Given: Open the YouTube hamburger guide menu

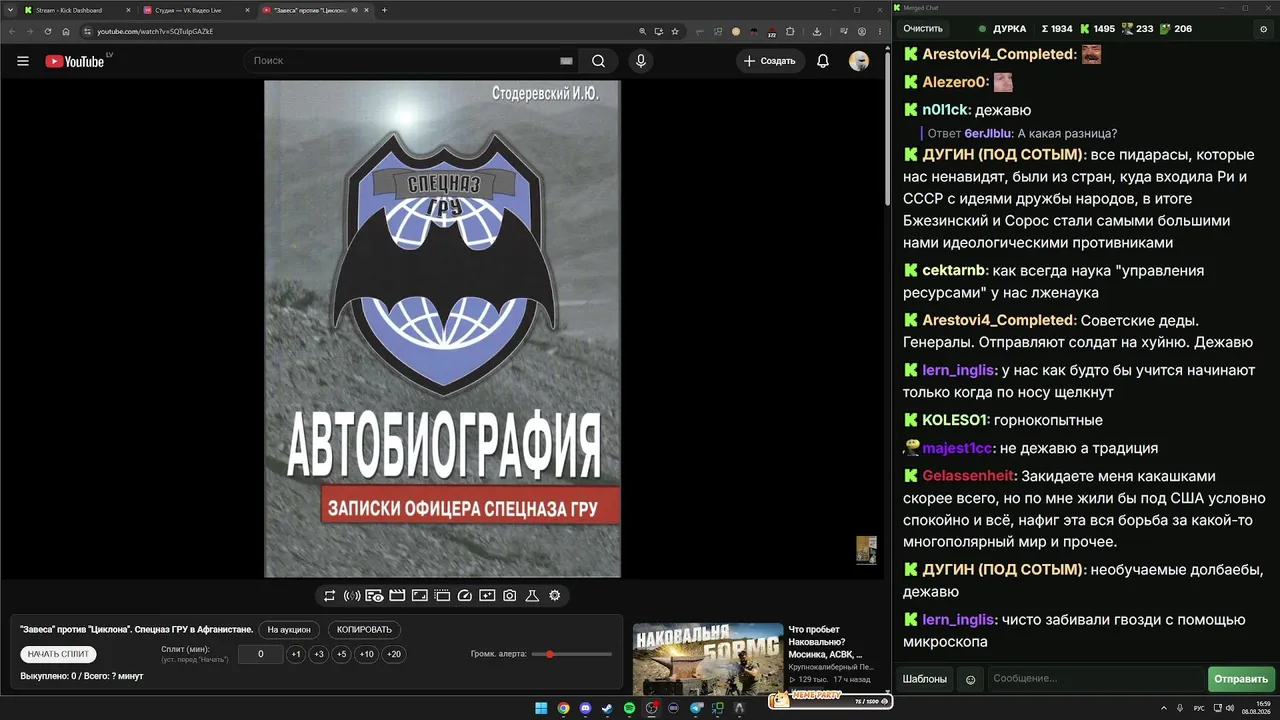Looking at the screenshot, I should click(x=23, y=61).
